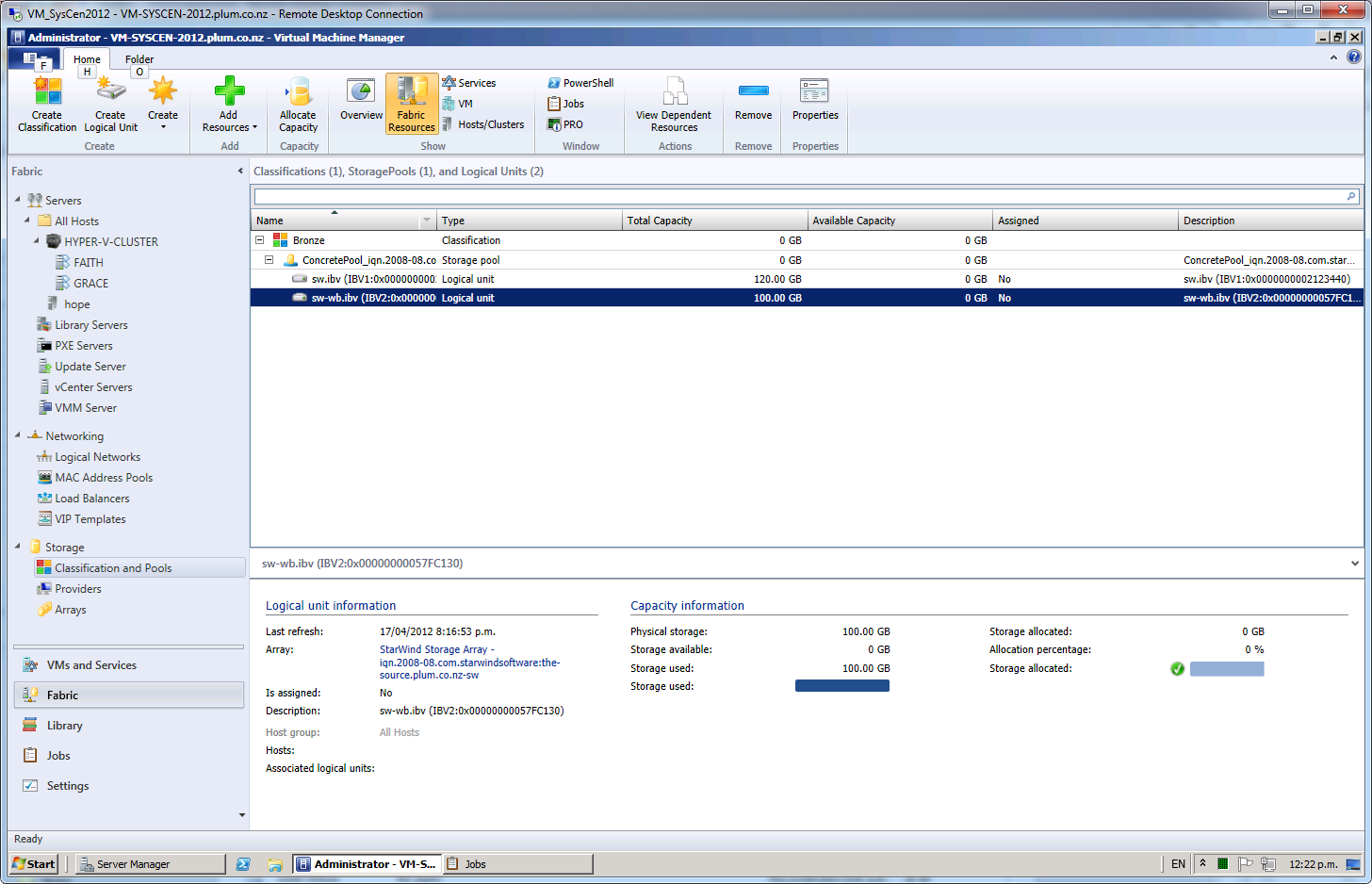The image size is (1372, 884).
Task: Collapse the HYPER-V-CLUSTER node
Action: tap(36, 241)
